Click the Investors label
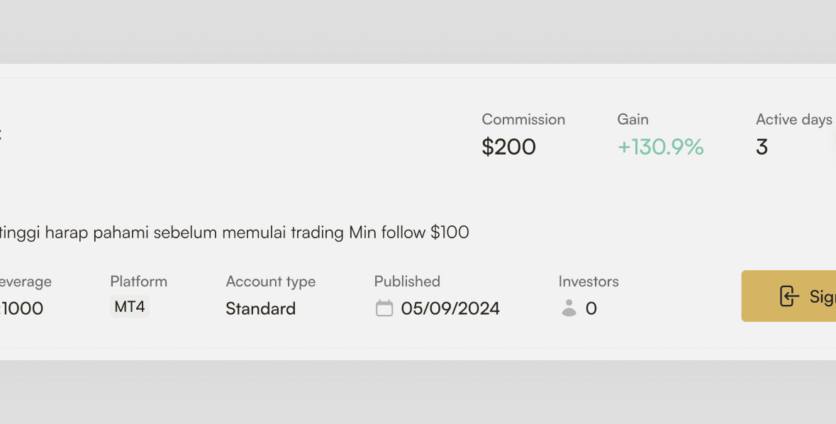Viewport: 836px width, 424px height. tap(588, 281)
